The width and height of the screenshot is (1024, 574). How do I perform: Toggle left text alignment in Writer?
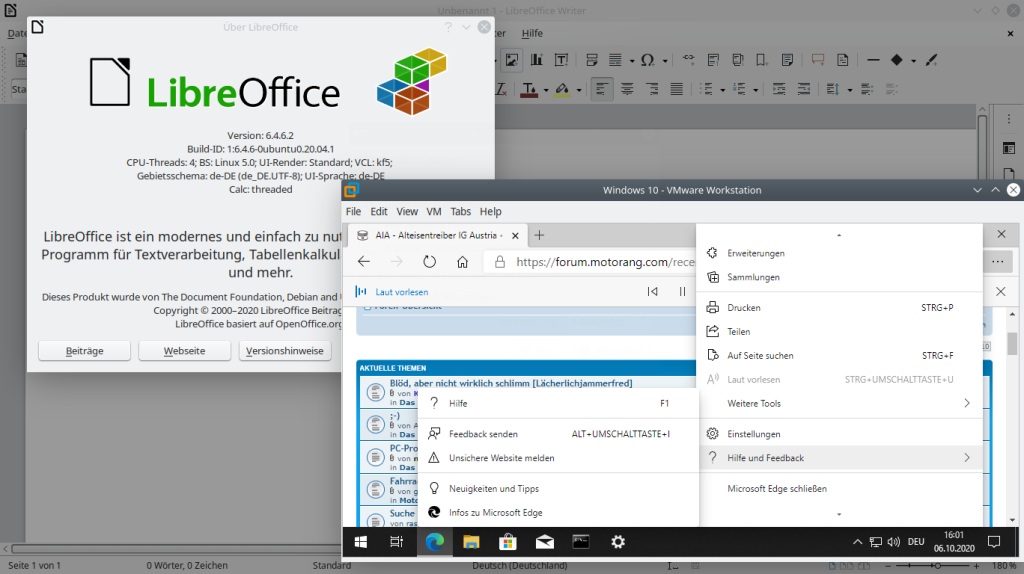click(602, 89)
